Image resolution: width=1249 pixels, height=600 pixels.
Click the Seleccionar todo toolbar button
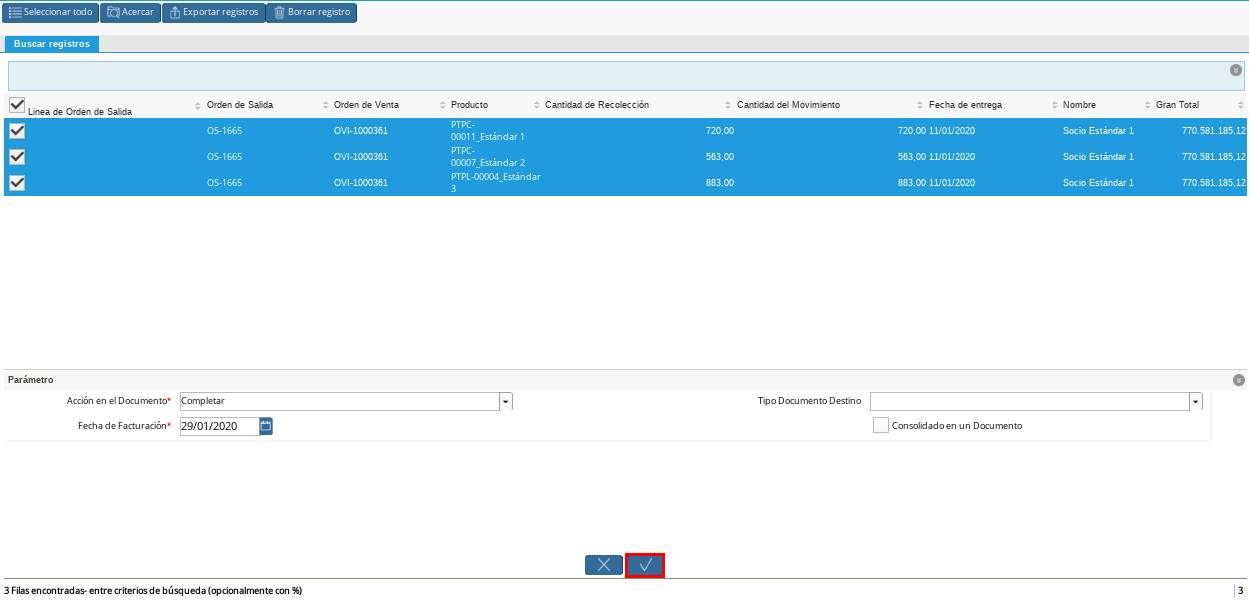[x=51, y=12]
